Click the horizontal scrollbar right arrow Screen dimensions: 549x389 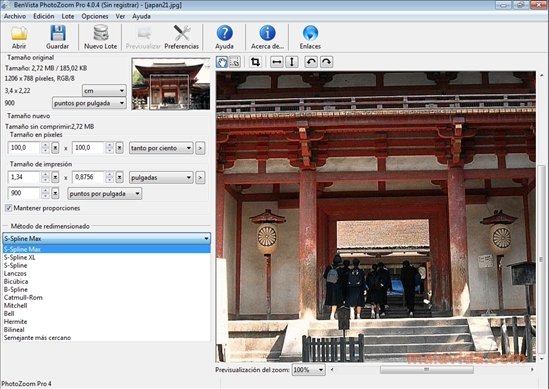click(532, 369)
